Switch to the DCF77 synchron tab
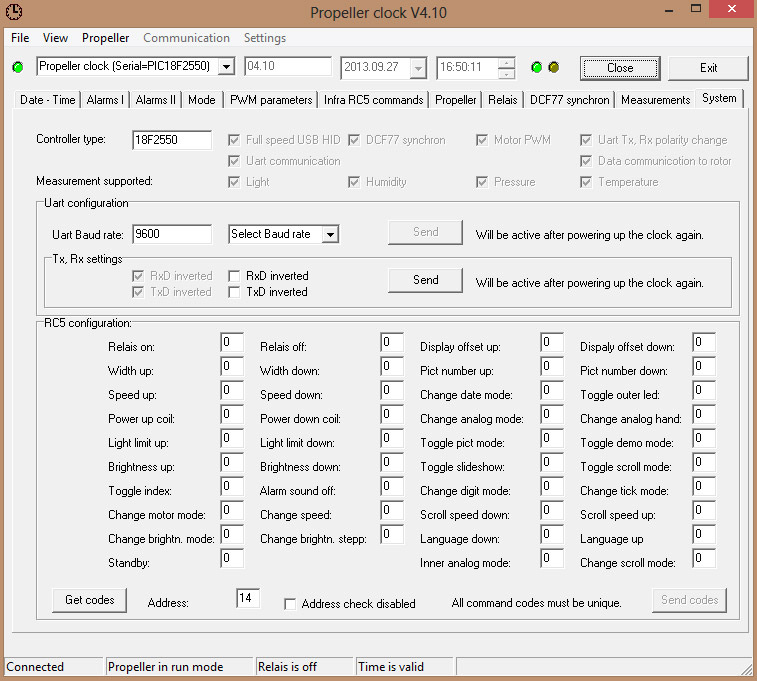 click(x=570, y=100)
